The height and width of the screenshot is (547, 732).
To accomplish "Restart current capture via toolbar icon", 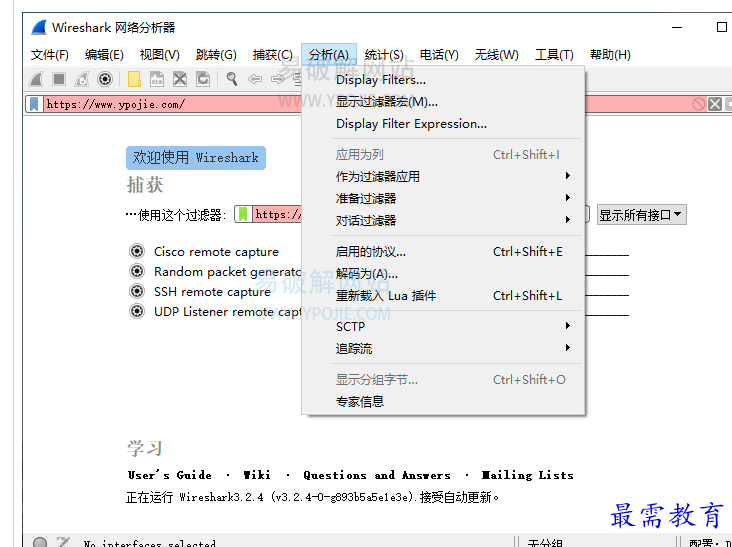I will [x=82, y=79].
